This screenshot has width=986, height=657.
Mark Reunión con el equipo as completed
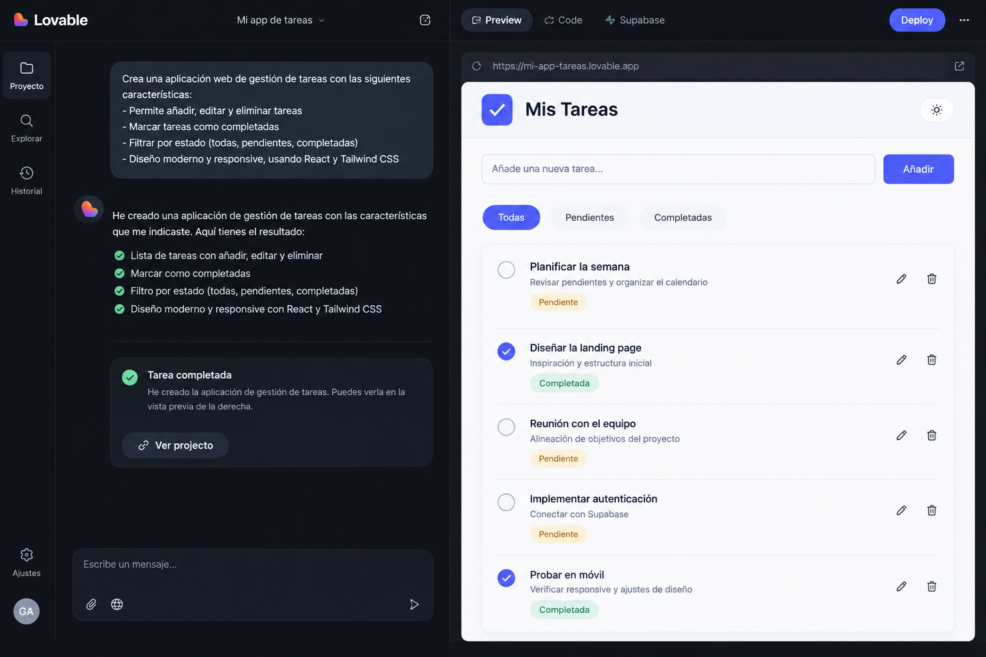coord(506,427)
